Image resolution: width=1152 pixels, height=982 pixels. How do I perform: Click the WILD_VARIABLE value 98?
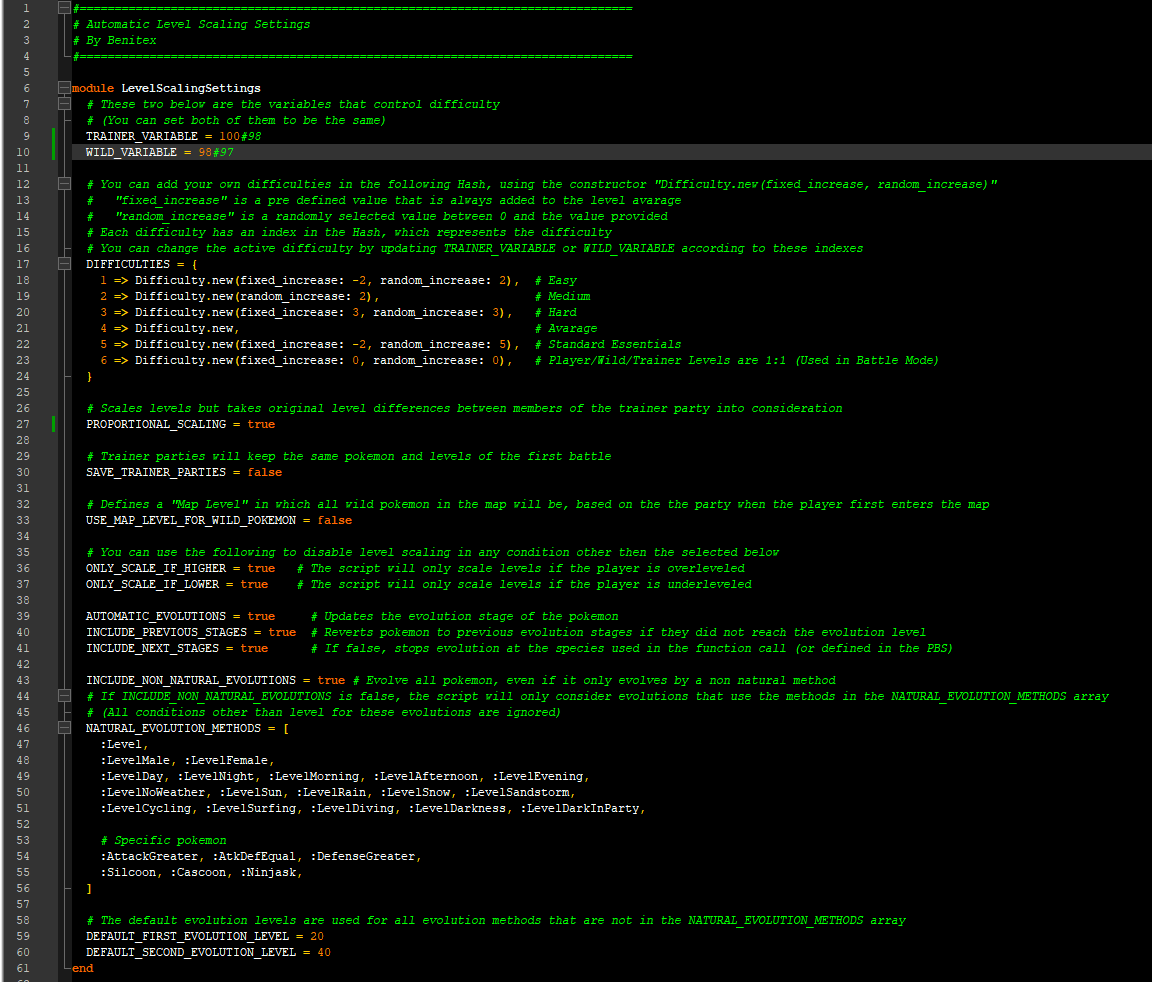(x=205, y=152)
